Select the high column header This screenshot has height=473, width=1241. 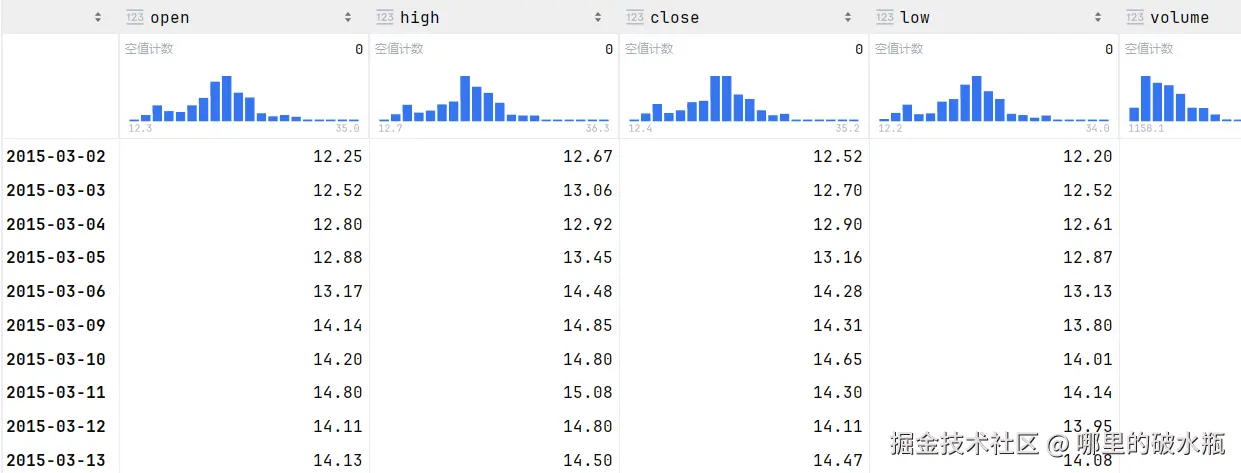(x=494, y=17)
